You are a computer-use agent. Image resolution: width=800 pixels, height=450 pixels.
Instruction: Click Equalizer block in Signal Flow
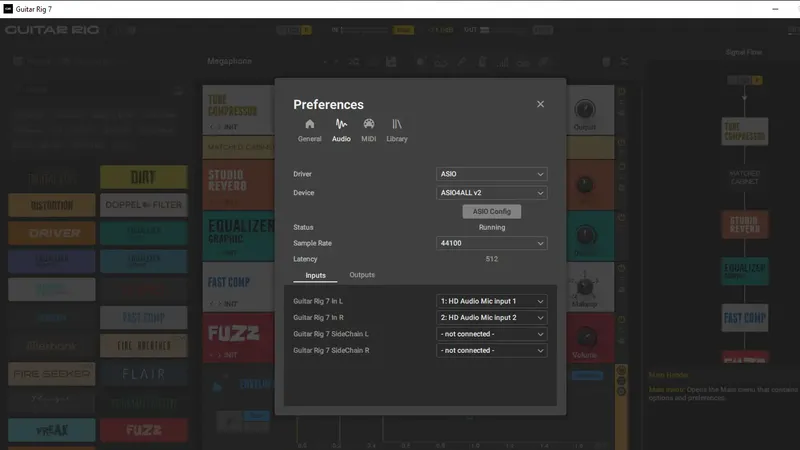[x=744, y=271]
